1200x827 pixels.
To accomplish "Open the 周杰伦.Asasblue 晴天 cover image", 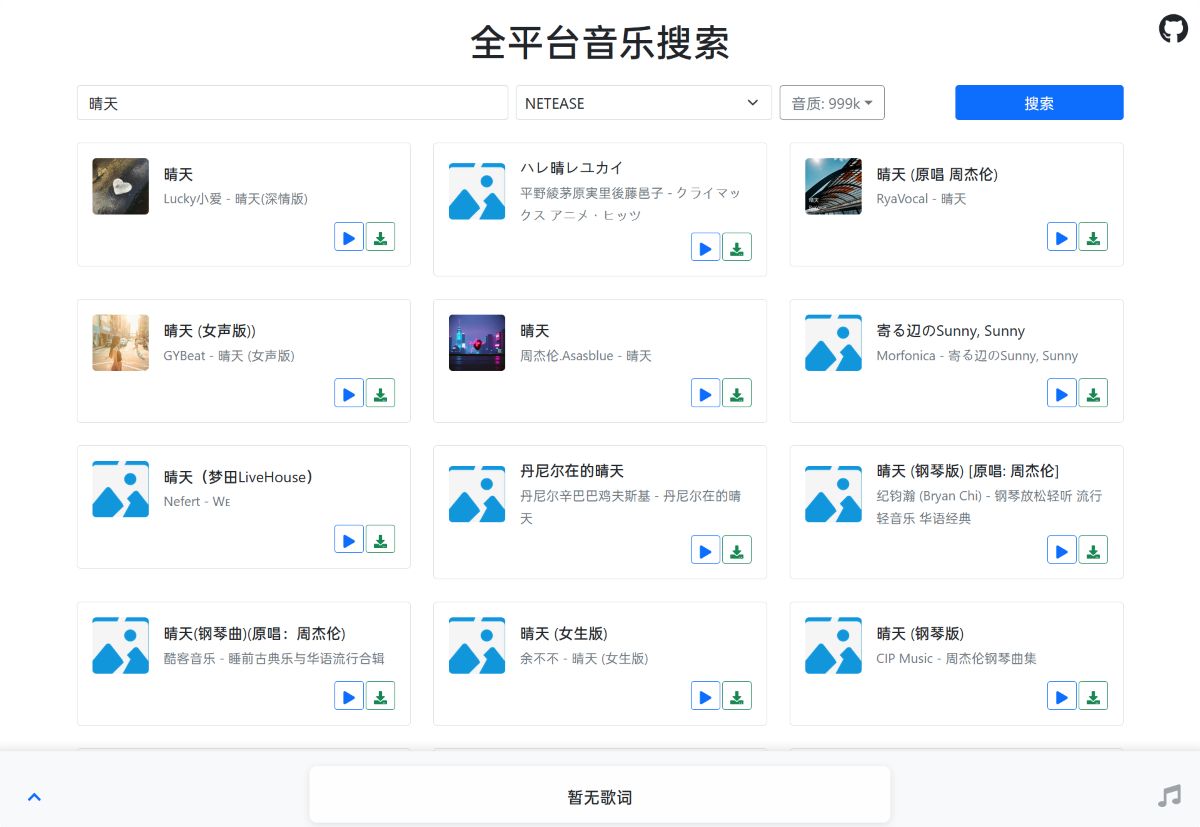I will coord(477,343).
